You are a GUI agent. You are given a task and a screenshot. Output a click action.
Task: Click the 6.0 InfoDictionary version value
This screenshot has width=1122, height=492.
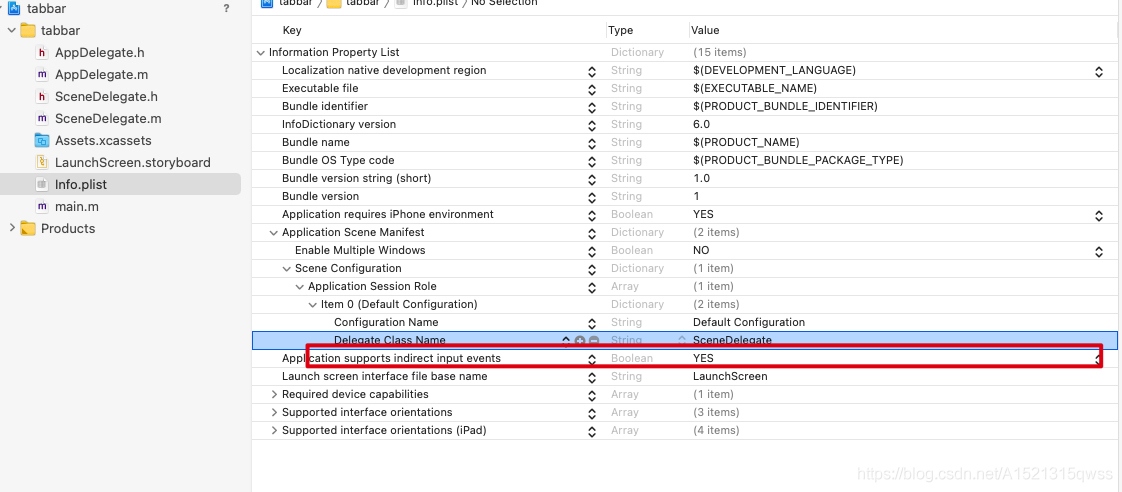click(x=701, y=124)
